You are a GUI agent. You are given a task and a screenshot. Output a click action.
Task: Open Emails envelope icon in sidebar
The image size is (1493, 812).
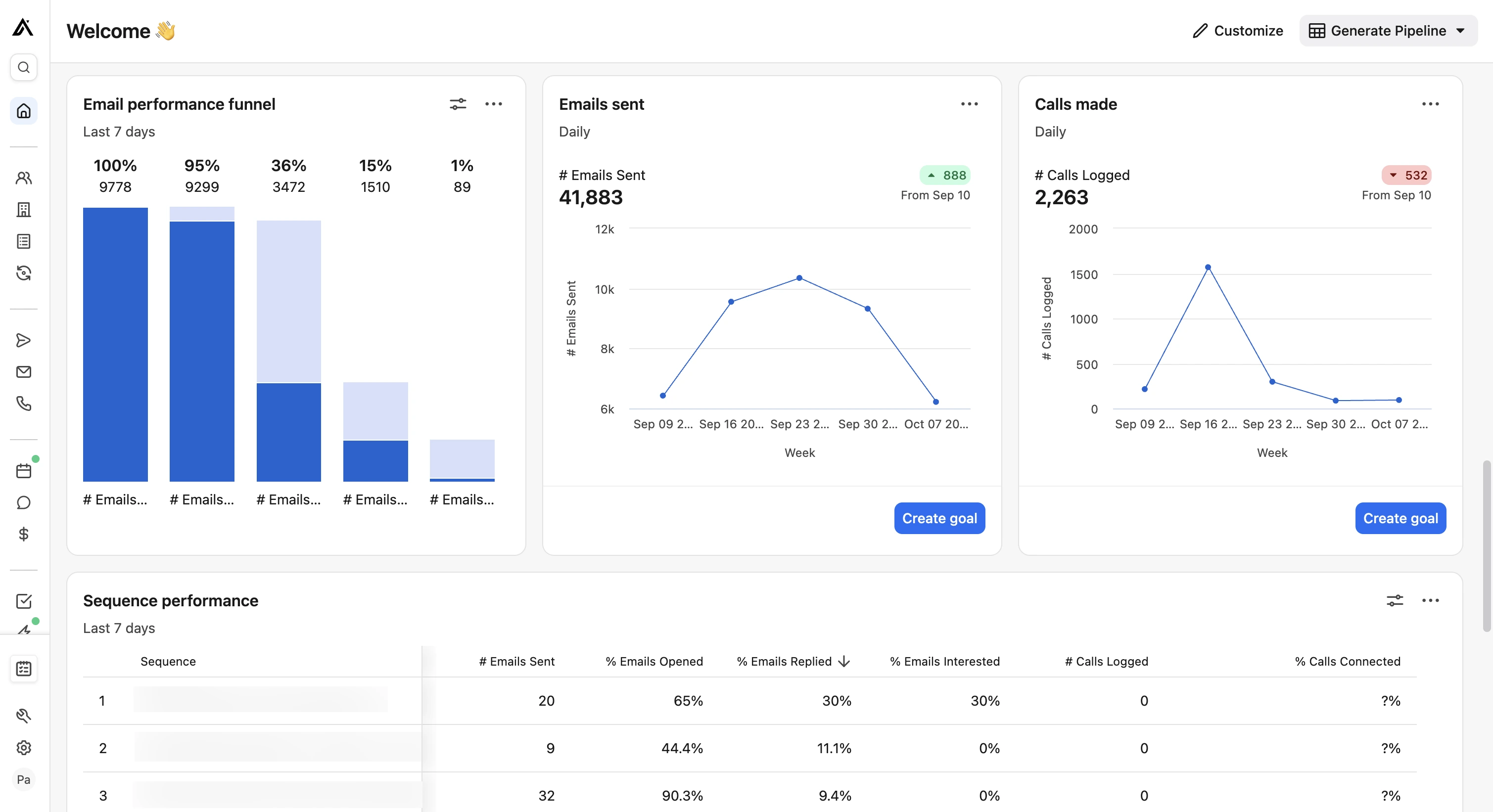coord(24,372)
